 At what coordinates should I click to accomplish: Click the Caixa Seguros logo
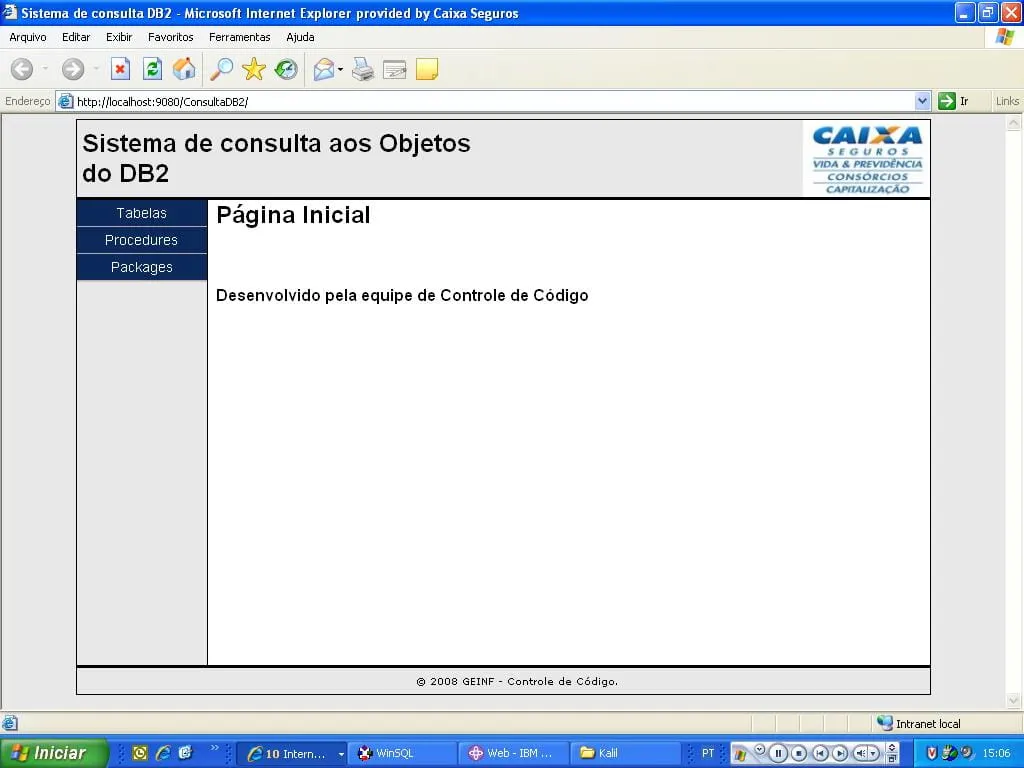coord(867,160)
